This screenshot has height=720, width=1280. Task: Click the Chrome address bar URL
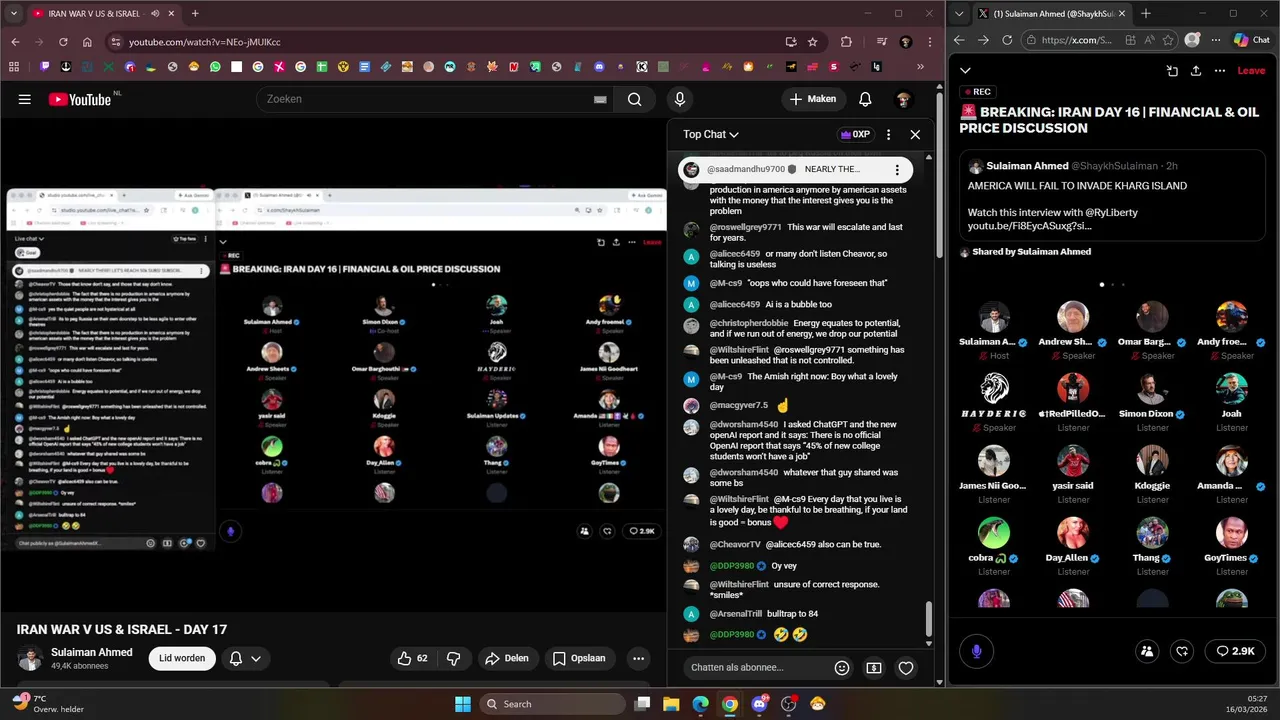tap(204, 42)
